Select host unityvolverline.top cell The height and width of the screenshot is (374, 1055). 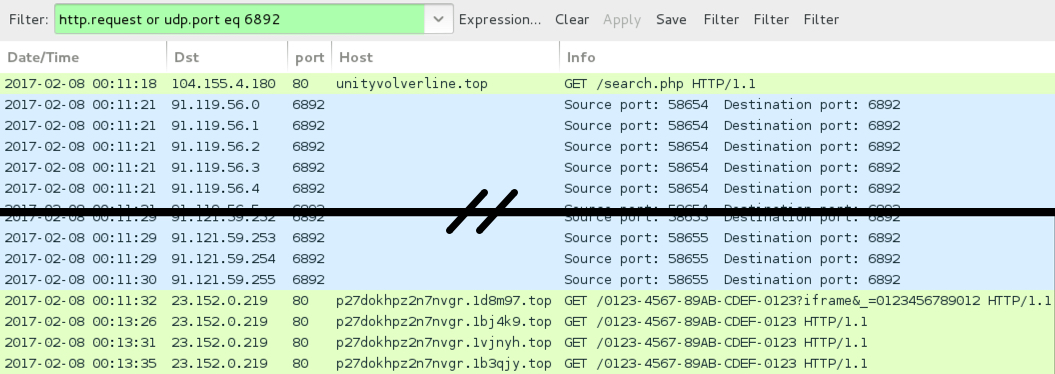pos(412,84)
